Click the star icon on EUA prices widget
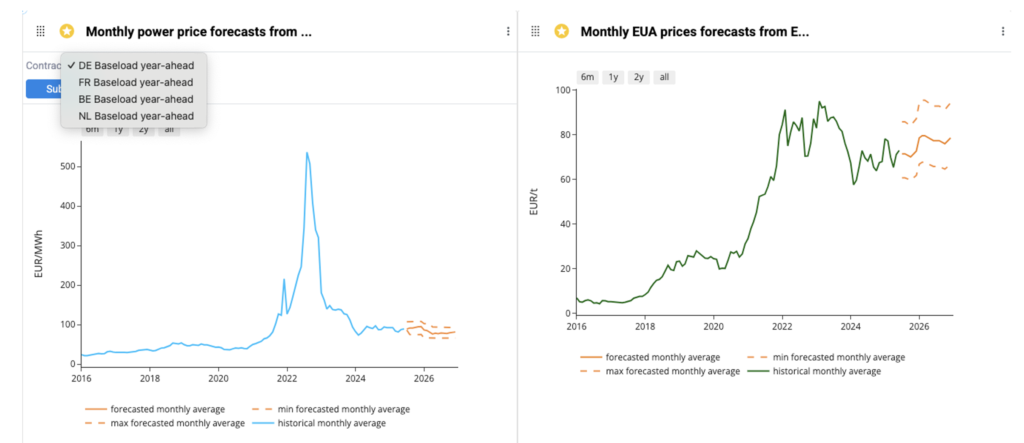Viewport: 1024px width, 443px height. pyautogui.click(x=562, y=32)
